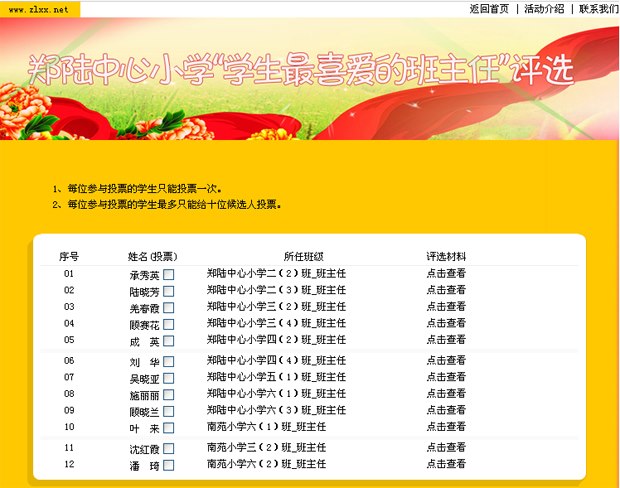
Task: Click the 评选 banner title image
Action: click(x=300, y=70)
